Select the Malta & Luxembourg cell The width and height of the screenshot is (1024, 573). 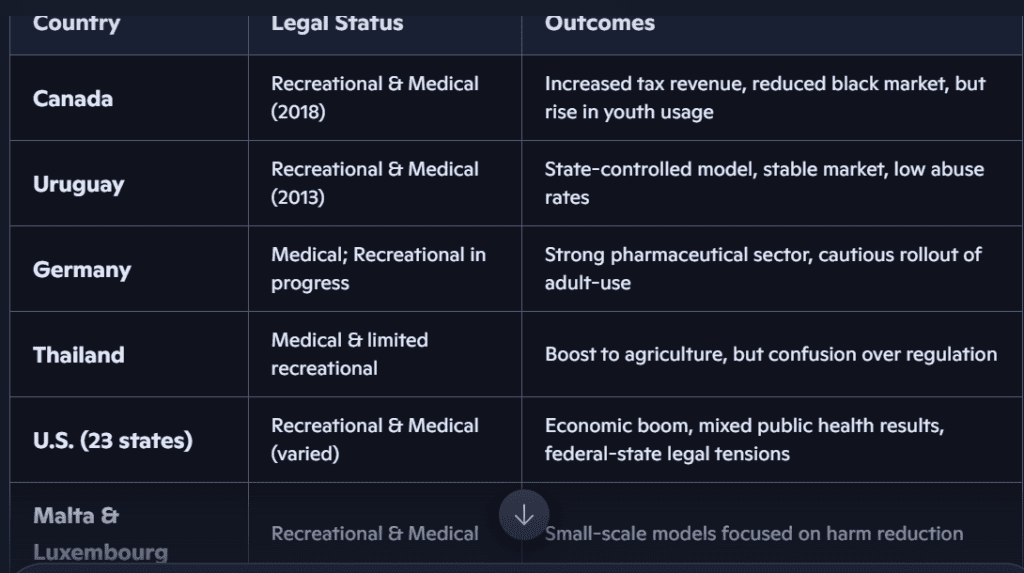click(100, 534)
